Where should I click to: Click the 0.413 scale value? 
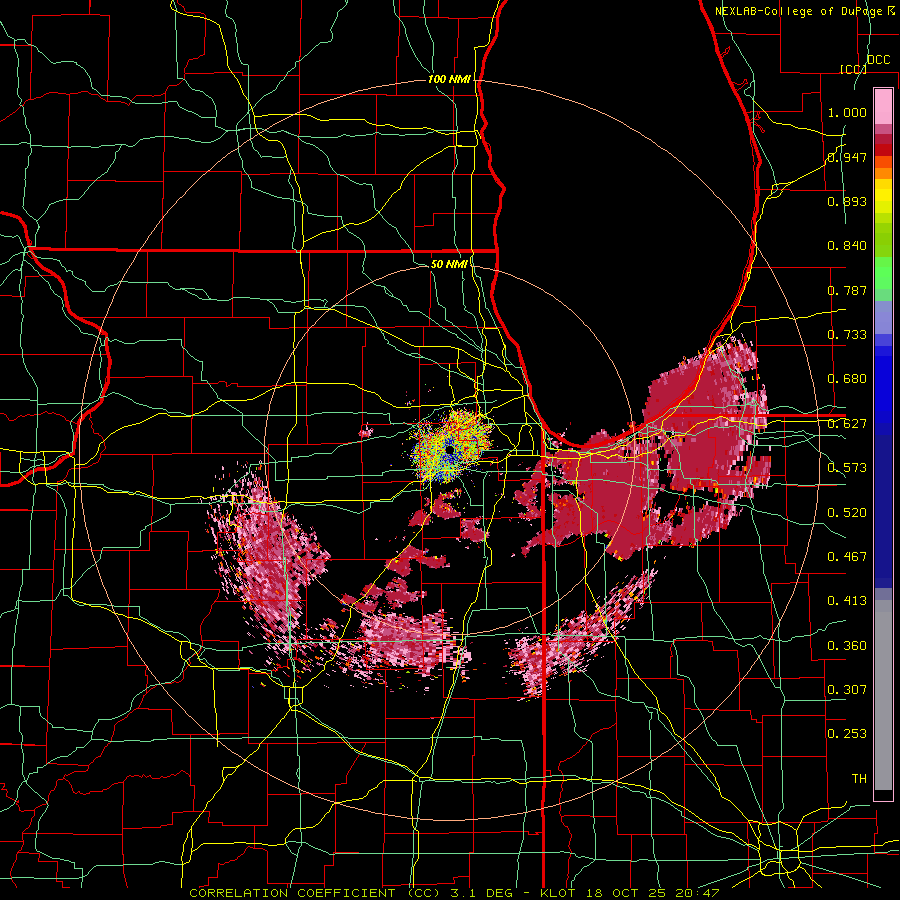coord(847,601)
